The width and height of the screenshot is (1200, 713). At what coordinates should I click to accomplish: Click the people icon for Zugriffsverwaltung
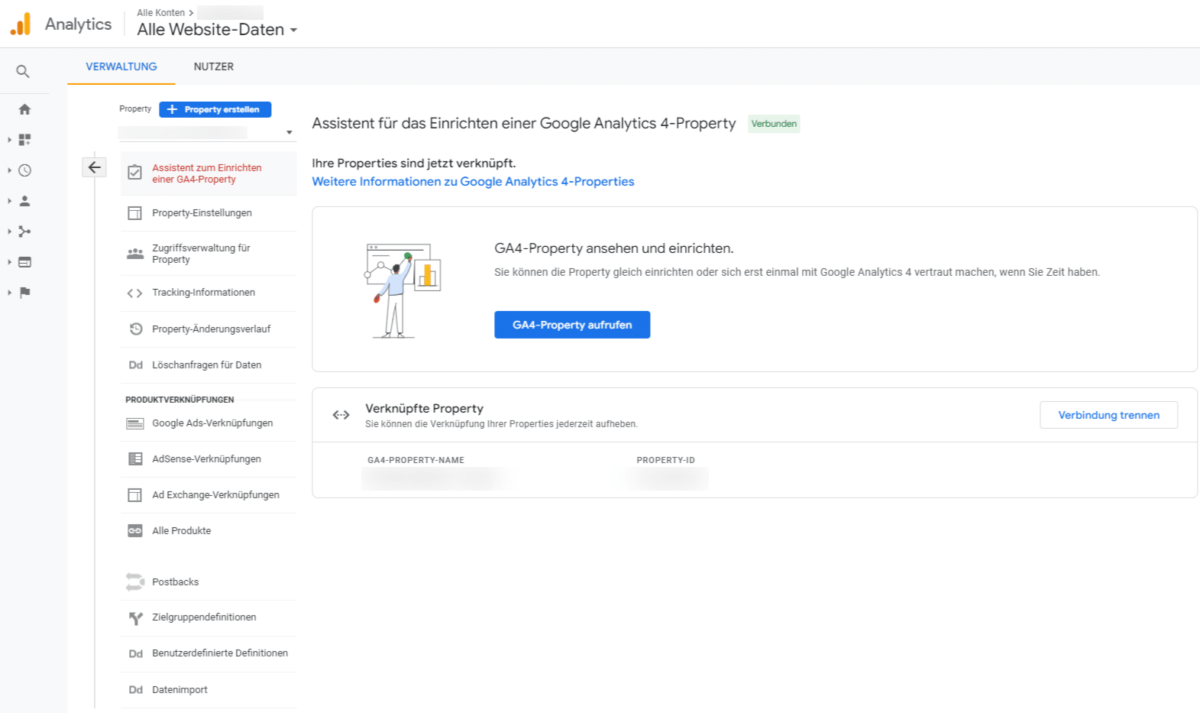(x=135, y=254)
